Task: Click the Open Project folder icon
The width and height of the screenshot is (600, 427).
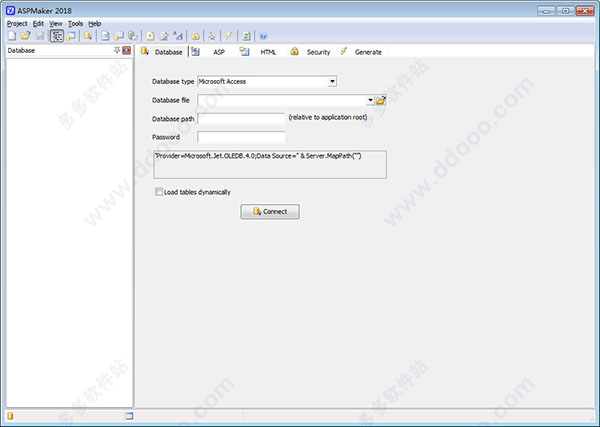Action: pos(26,36)
